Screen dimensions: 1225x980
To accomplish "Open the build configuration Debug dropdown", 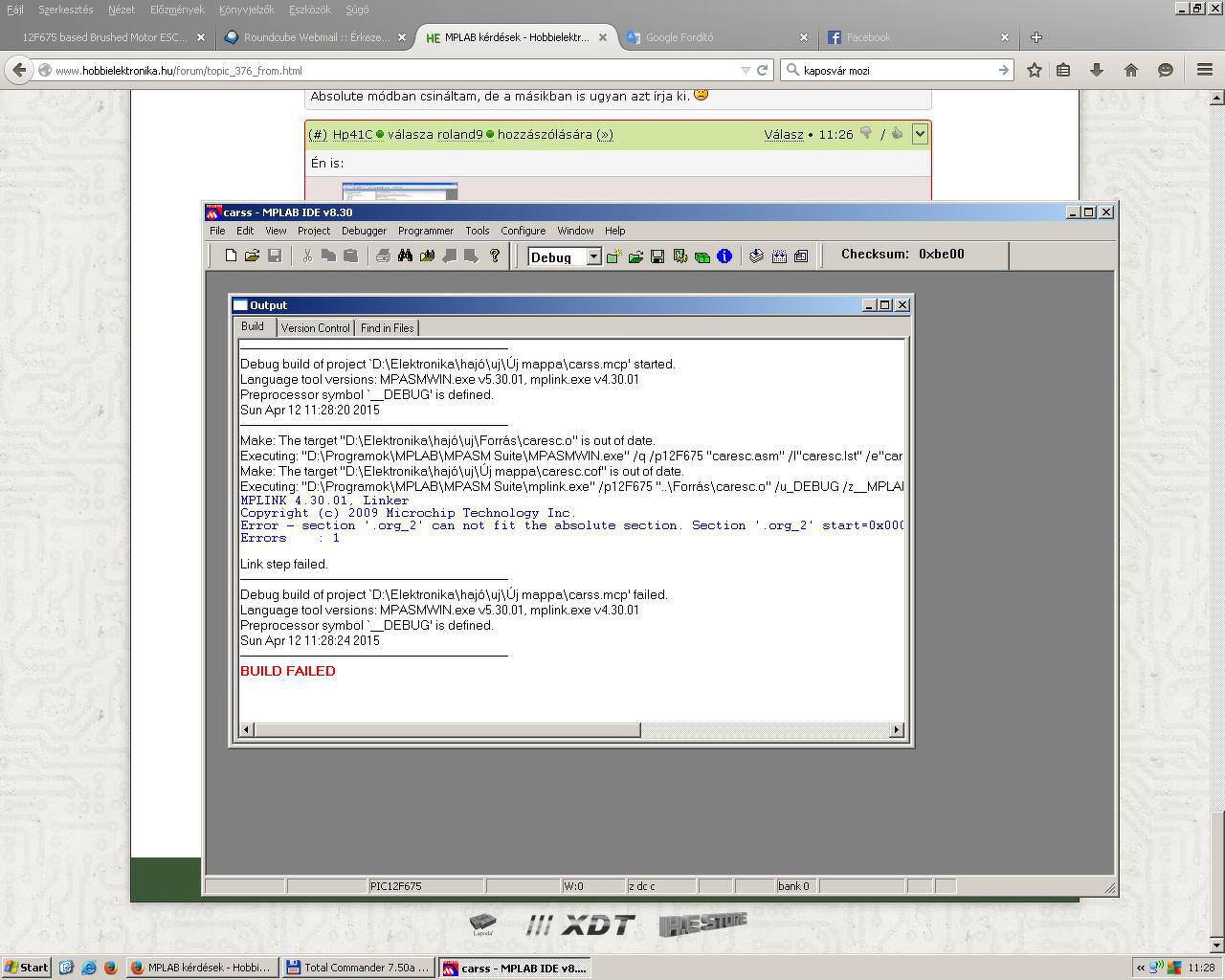I will (593, 256).
